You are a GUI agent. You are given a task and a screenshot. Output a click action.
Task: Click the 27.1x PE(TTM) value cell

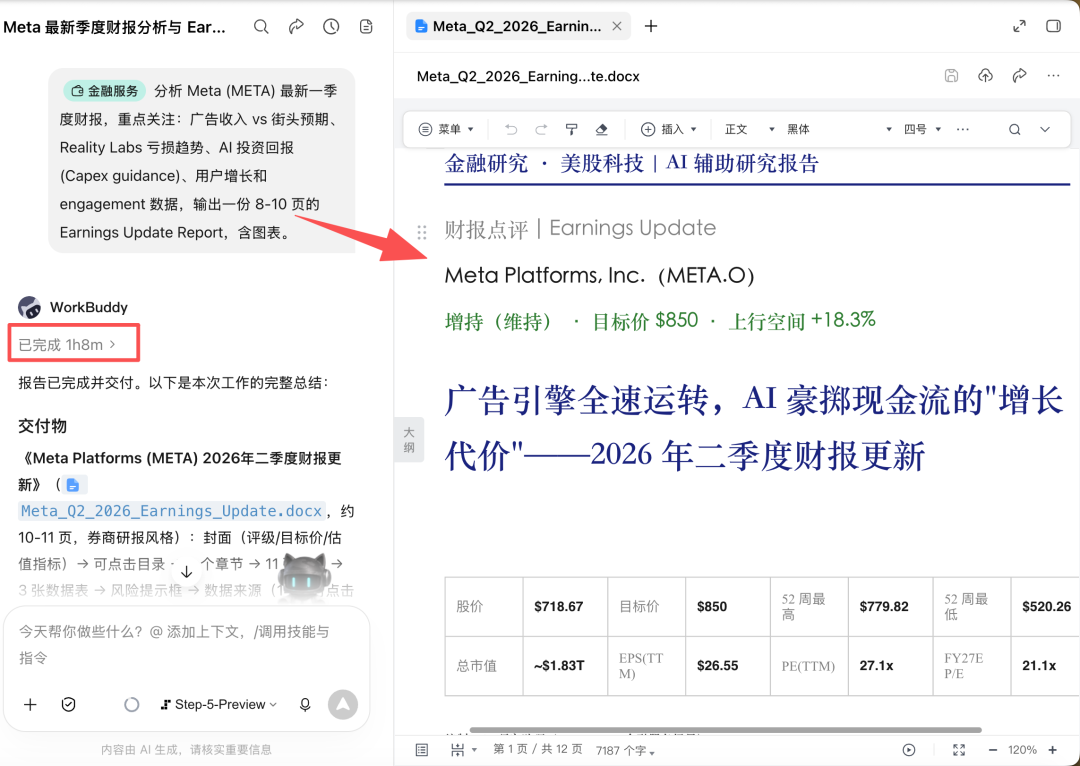(891, 666)
